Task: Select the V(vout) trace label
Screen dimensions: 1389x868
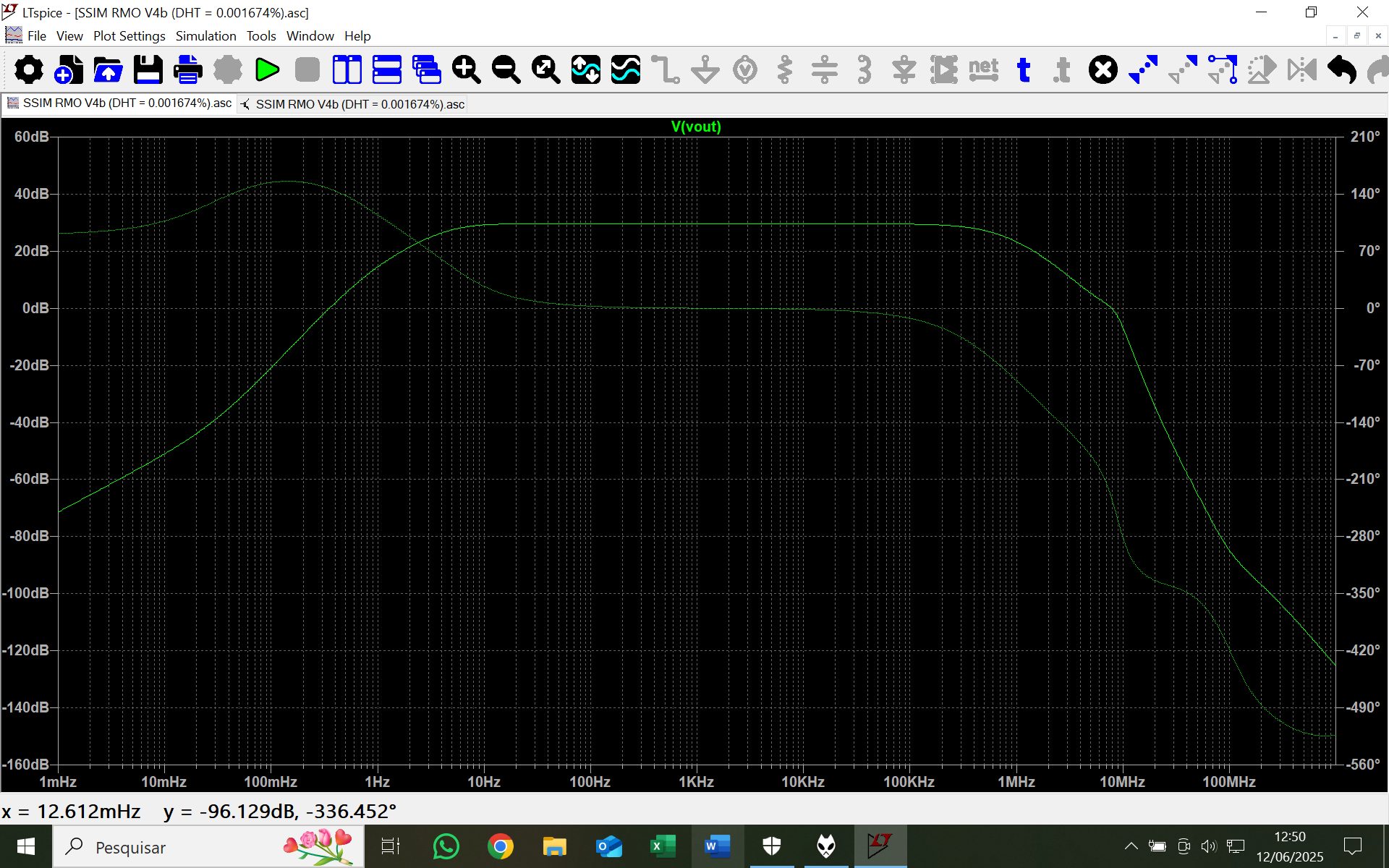Action: 696,127
